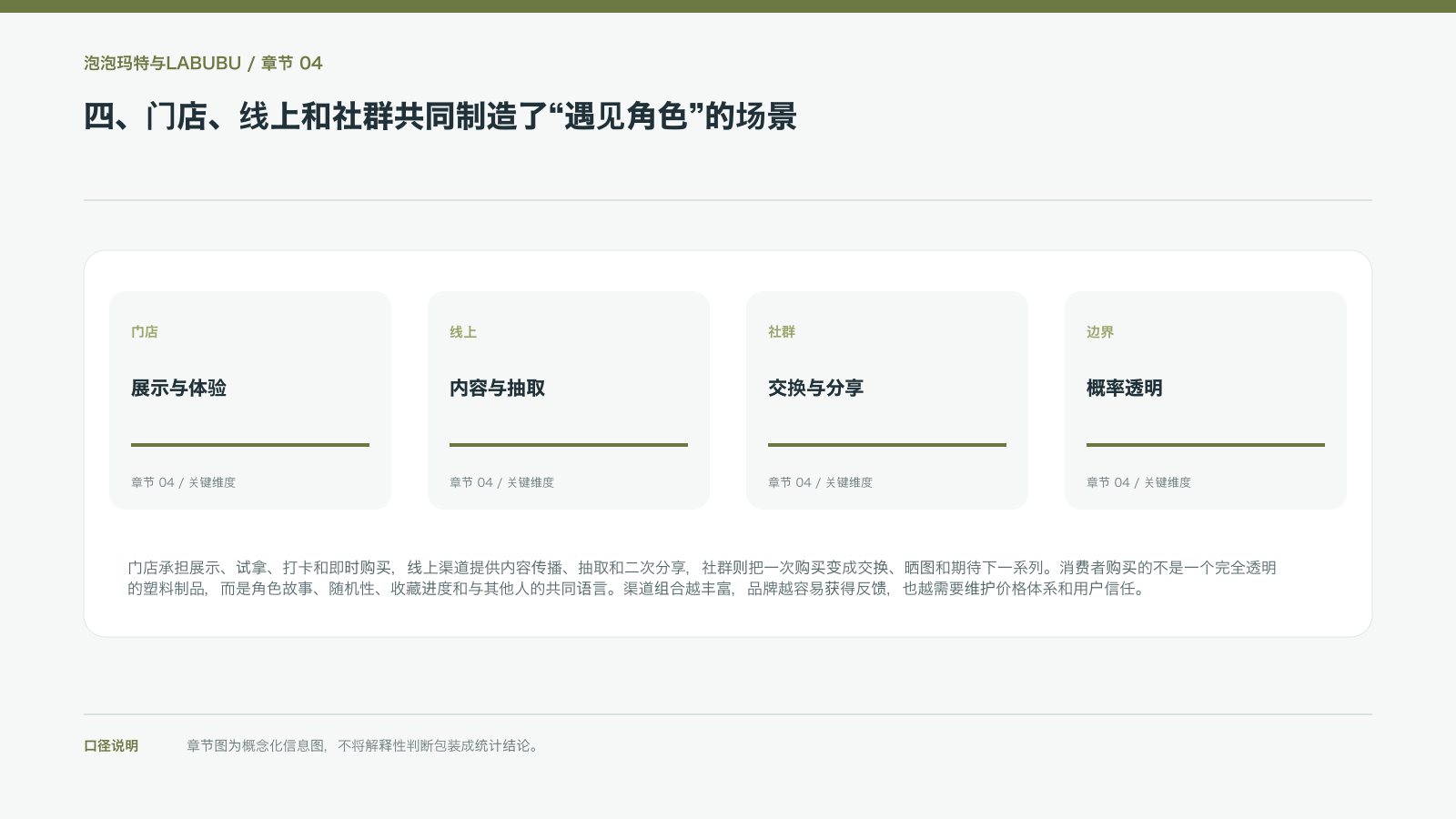The image size is (1456, 819).
Task: Click the '口径说明' footer label
Action: (111, 745)
